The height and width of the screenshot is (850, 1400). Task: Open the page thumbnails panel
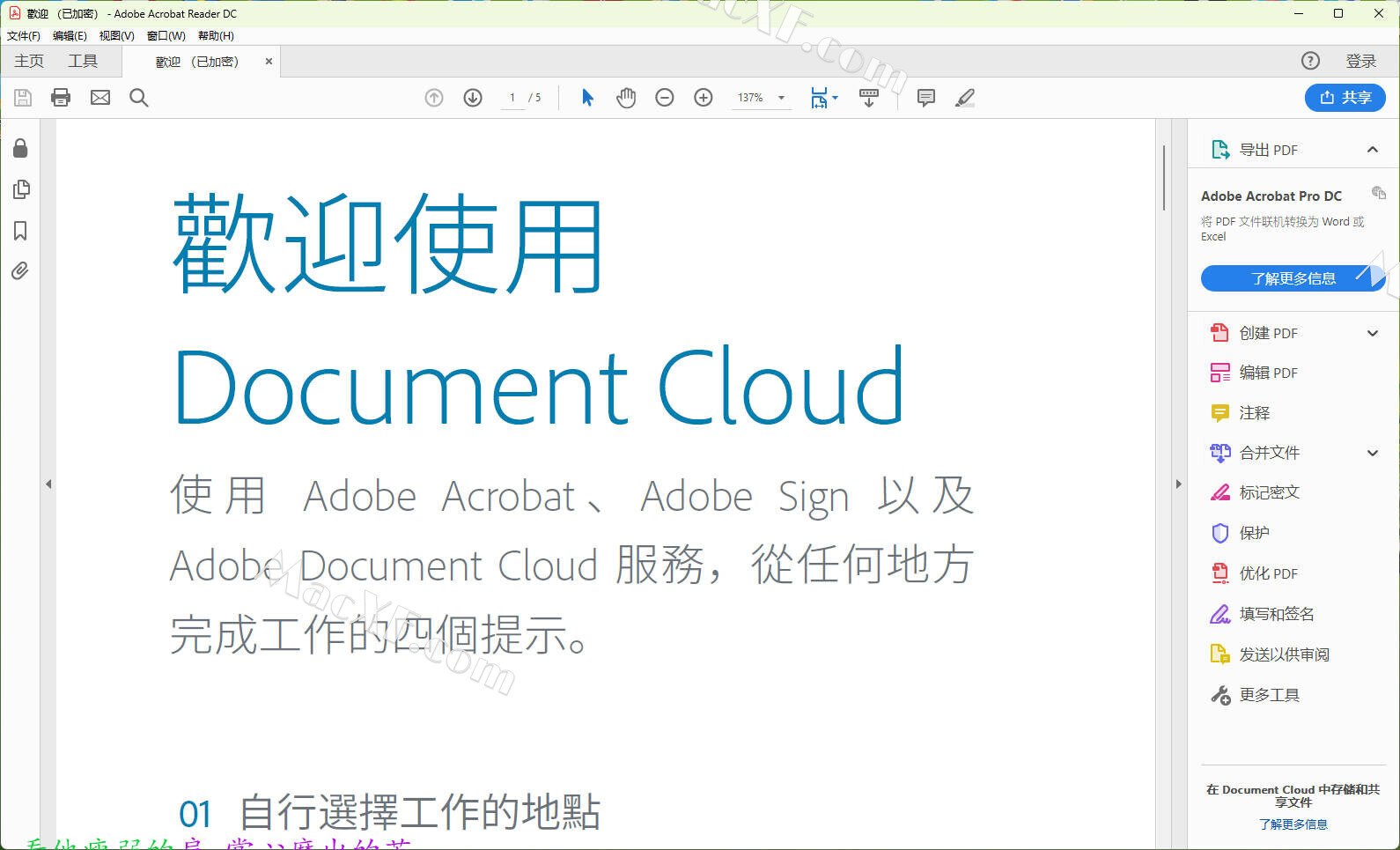click(x=21, y=189)
